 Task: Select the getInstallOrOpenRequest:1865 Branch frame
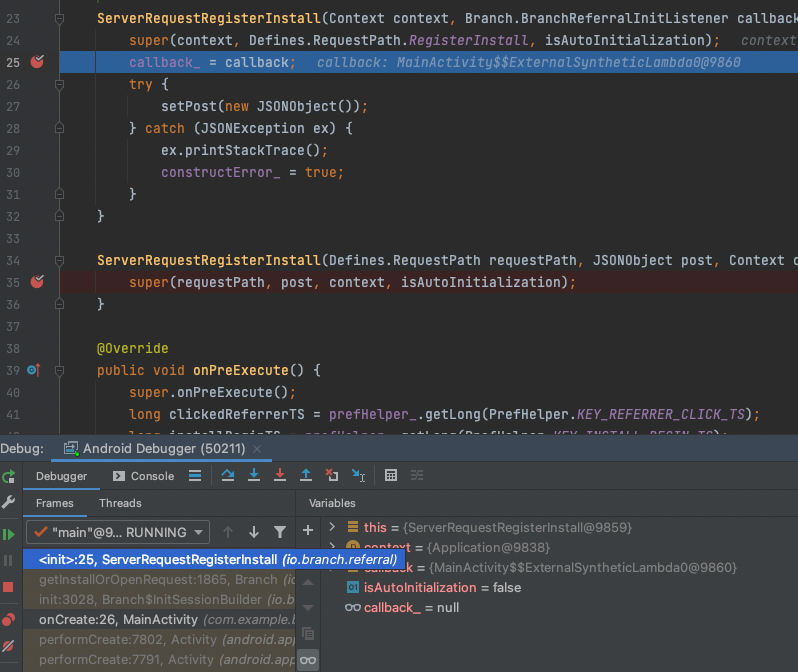click(x=159, y=579)
